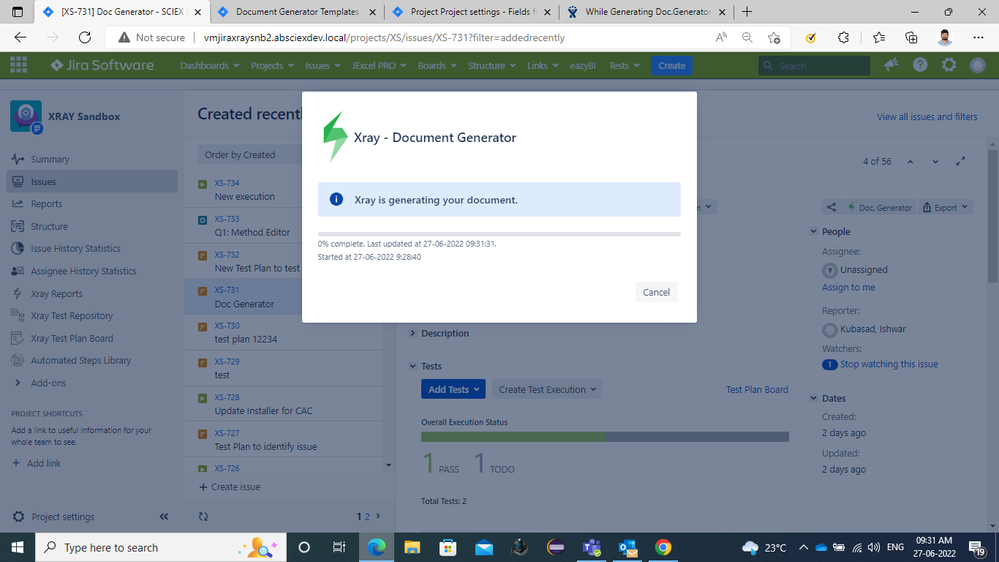Open the Test Plan Board link

click(x=757, y=389)
